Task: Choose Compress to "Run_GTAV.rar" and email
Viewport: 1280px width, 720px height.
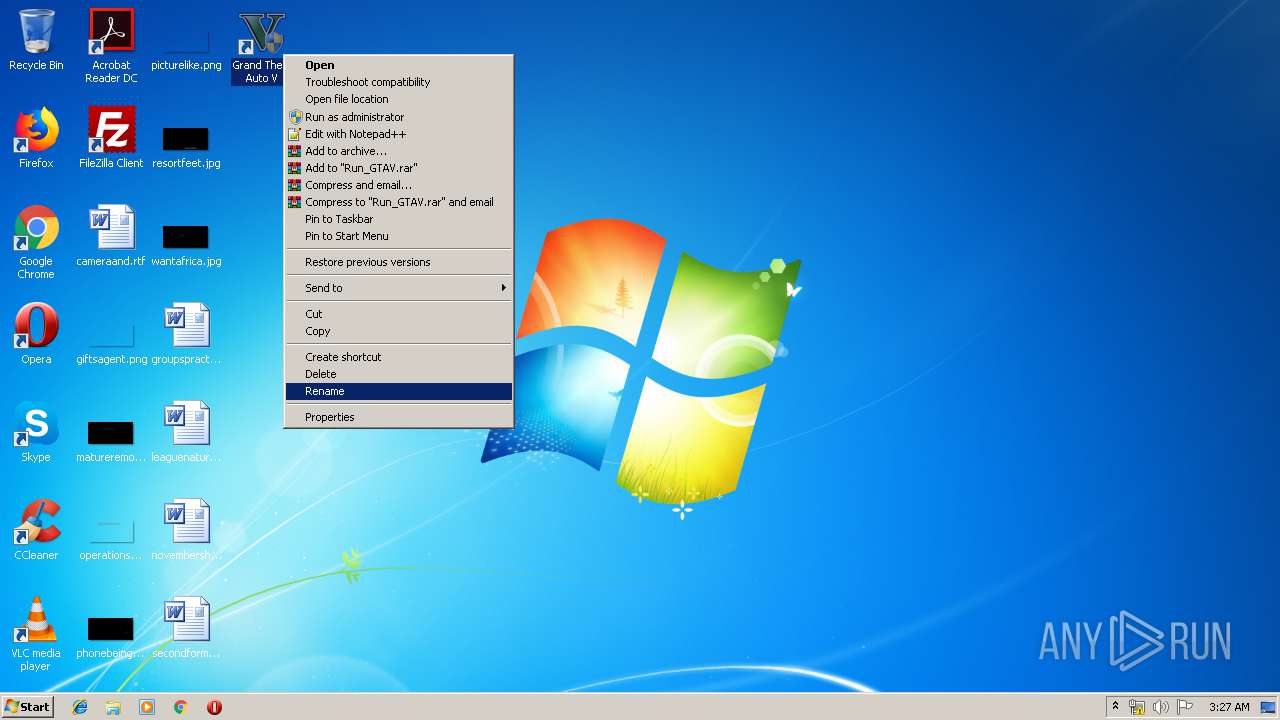Action: click(399, 202)
